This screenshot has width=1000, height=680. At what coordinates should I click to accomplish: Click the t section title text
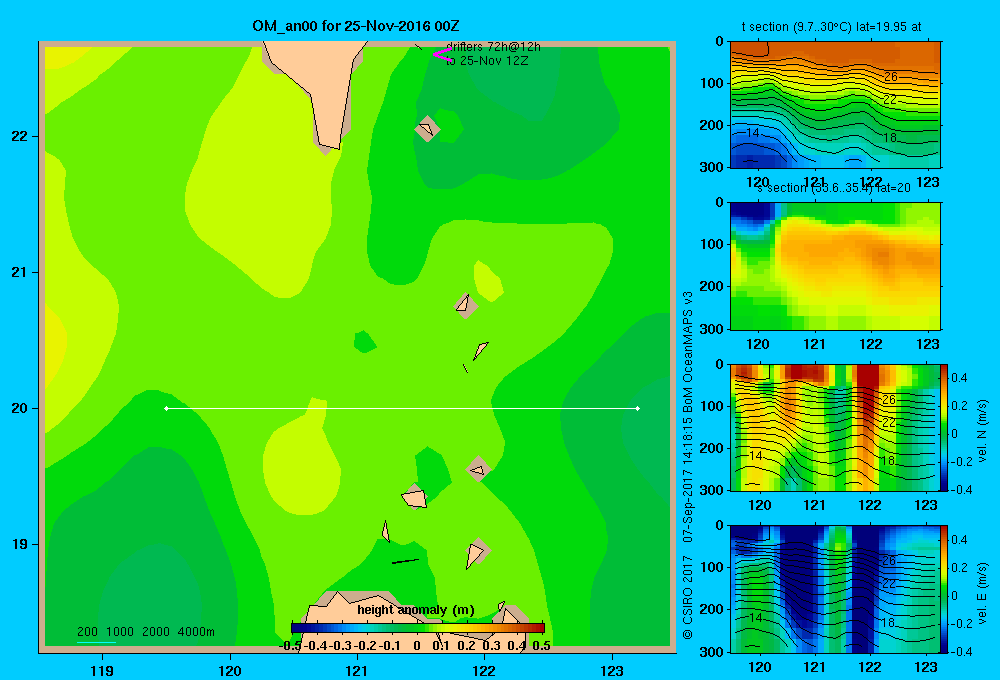coord(831,27)
